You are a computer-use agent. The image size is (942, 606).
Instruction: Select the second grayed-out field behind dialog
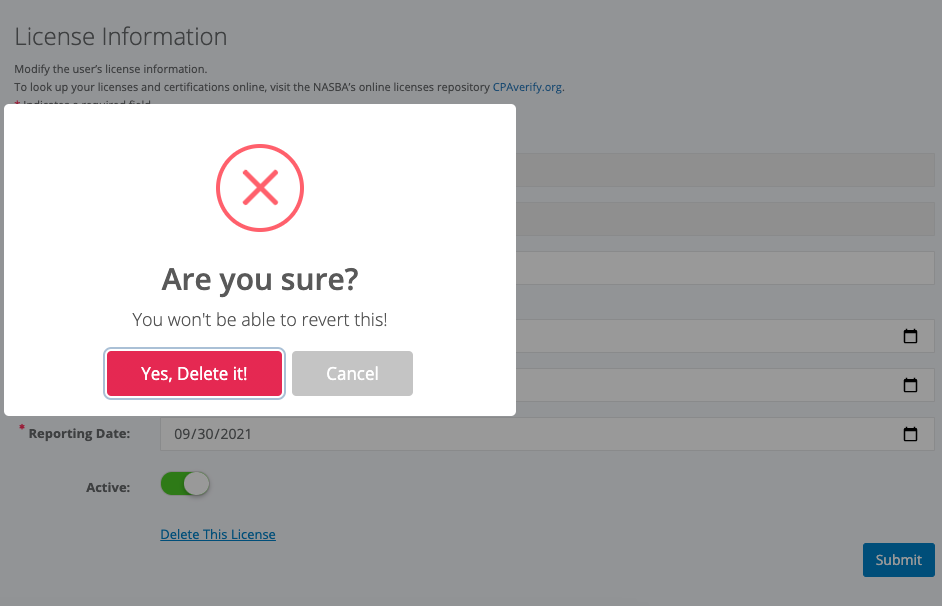tap(725, 219)
